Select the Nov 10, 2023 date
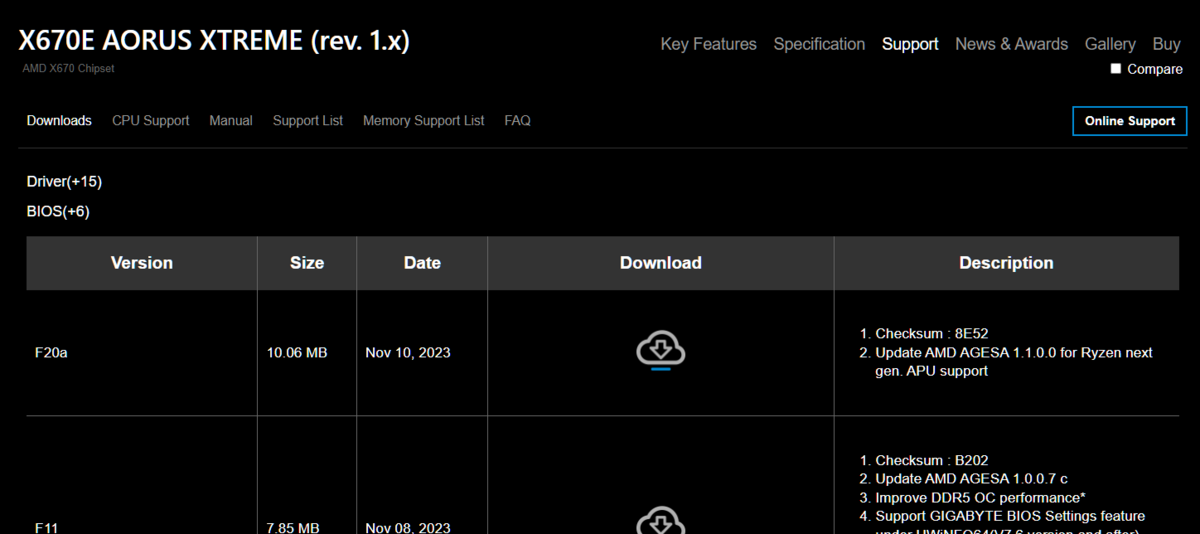Viewport: 1200px width, 534px height. pyautogui.click(x=408, y=353)
